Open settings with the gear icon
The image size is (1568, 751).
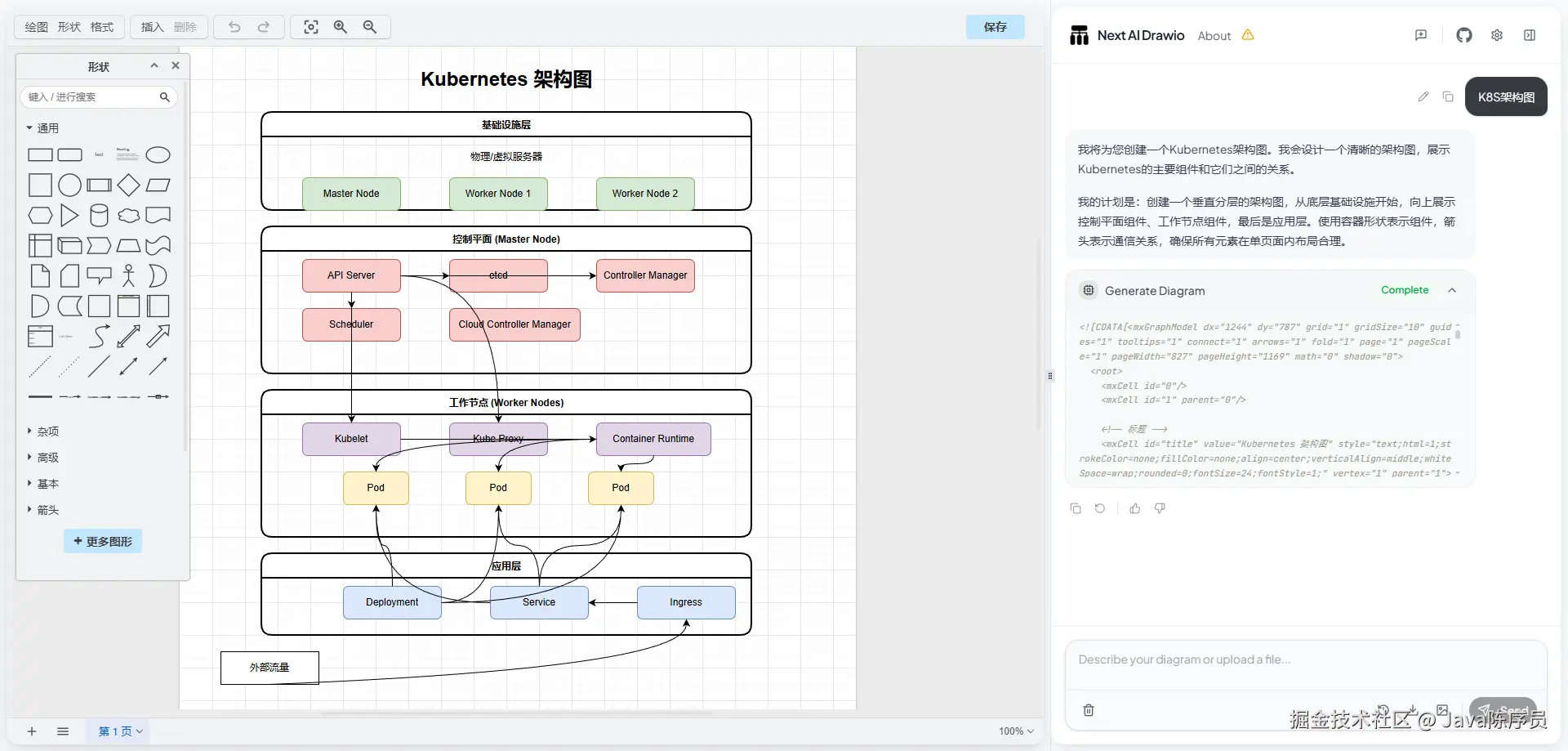(x=1497, y=35)
